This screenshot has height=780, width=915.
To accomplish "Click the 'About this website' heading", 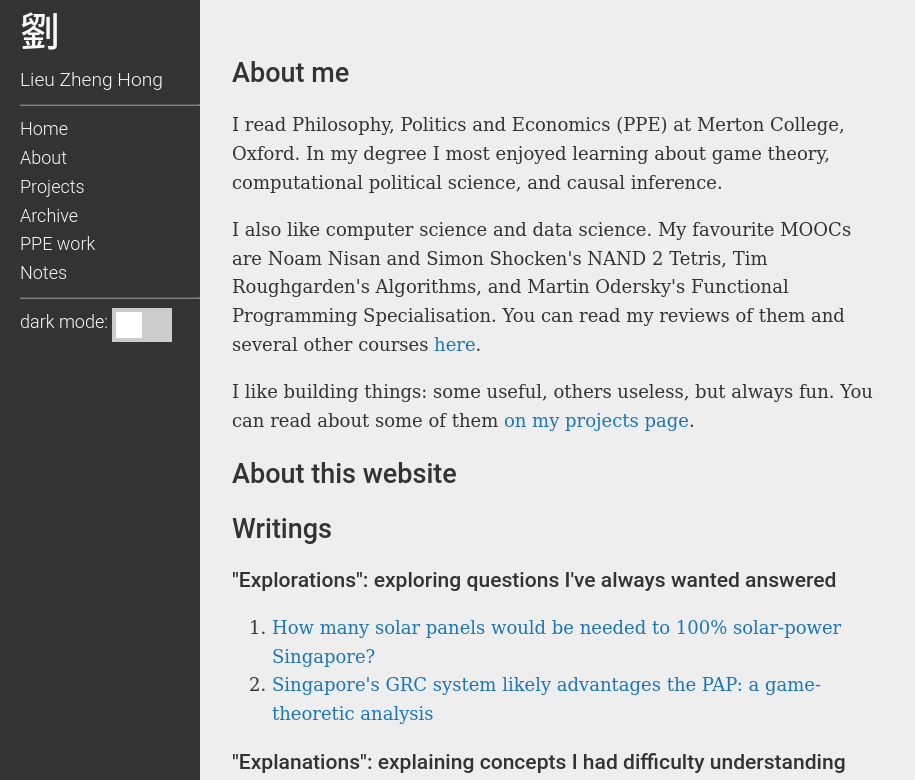I will click(344, 473).
